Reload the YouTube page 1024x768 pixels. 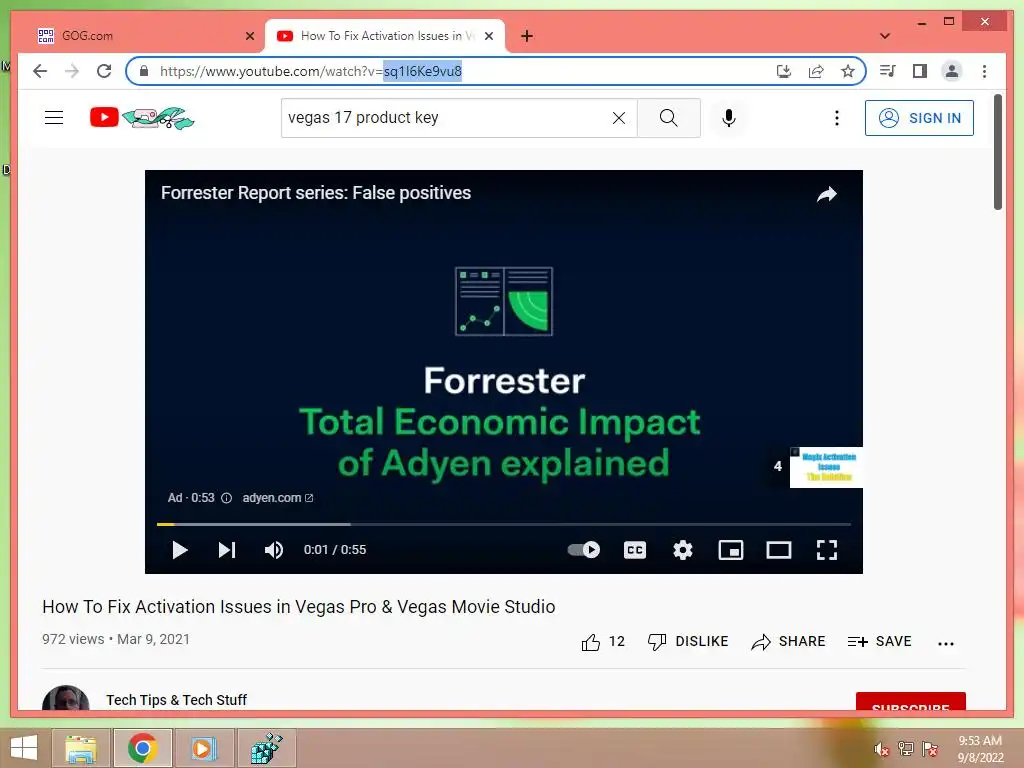pos(104,71)
